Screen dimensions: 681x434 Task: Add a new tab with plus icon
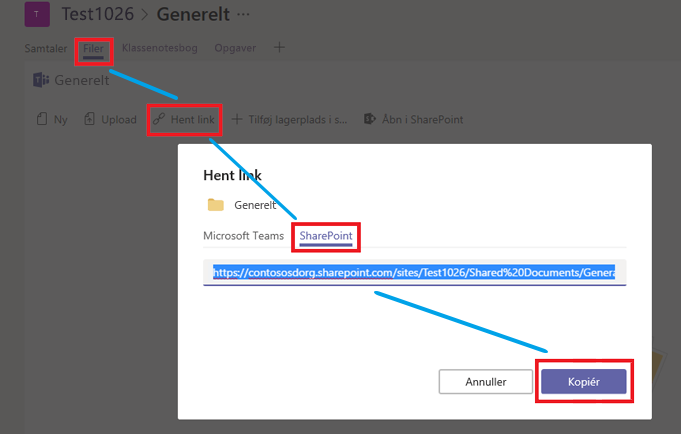coord(279,47)
